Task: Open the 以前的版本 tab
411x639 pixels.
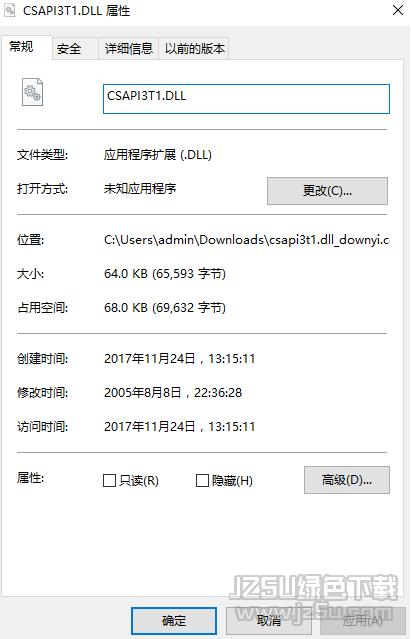Action: 194,49
